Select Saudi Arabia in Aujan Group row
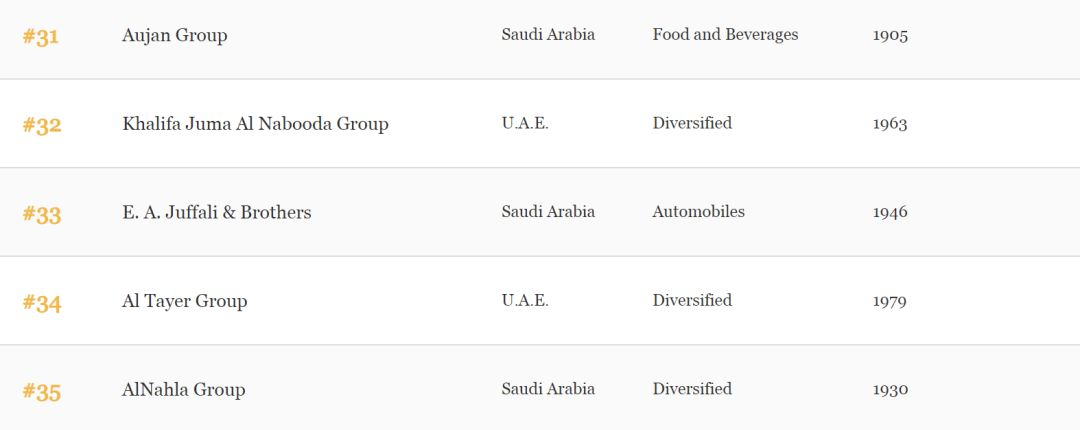Screen dimensions: 1080x430 coord(548,34)
